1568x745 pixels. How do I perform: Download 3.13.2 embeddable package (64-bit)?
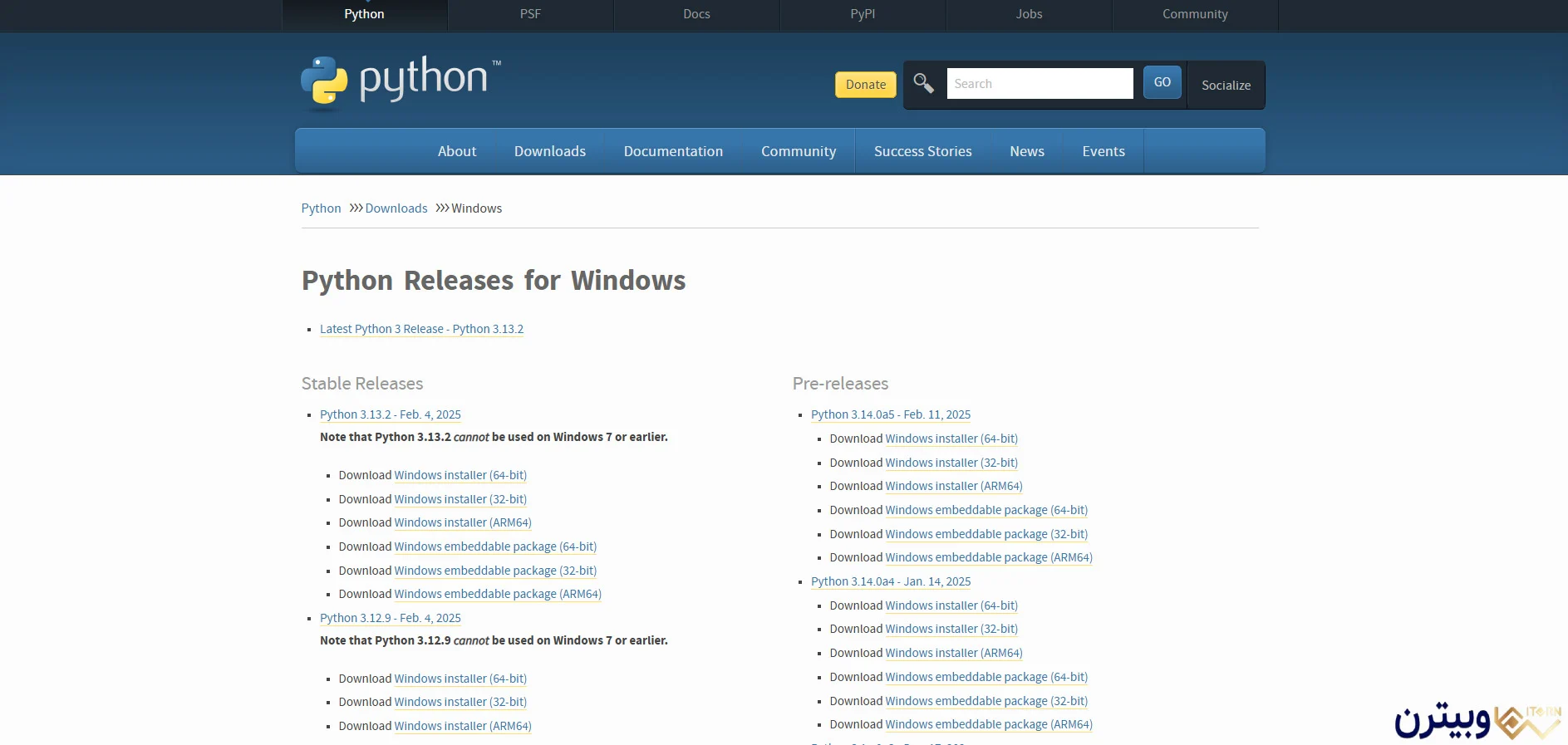pyautogui.click(x=495, y=546)
